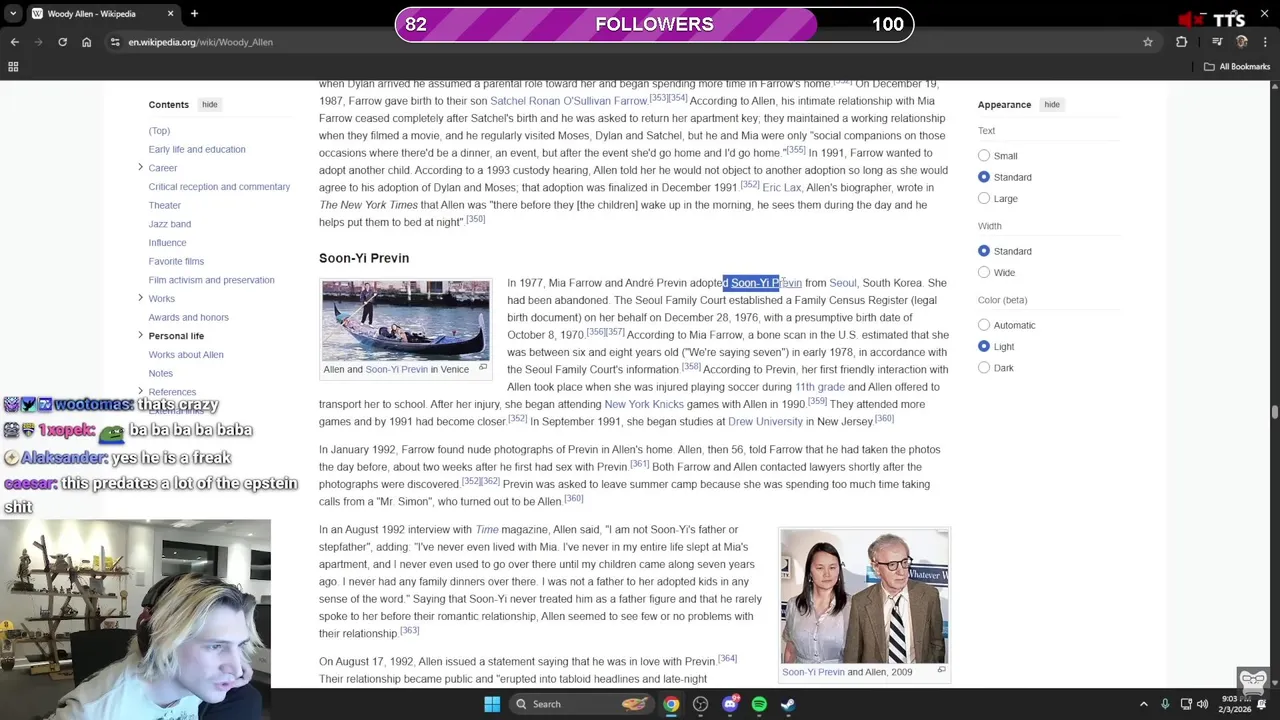Select Dark color mode
The height and width of the screenshot is (720, 1280).
(x=984, y=368)
